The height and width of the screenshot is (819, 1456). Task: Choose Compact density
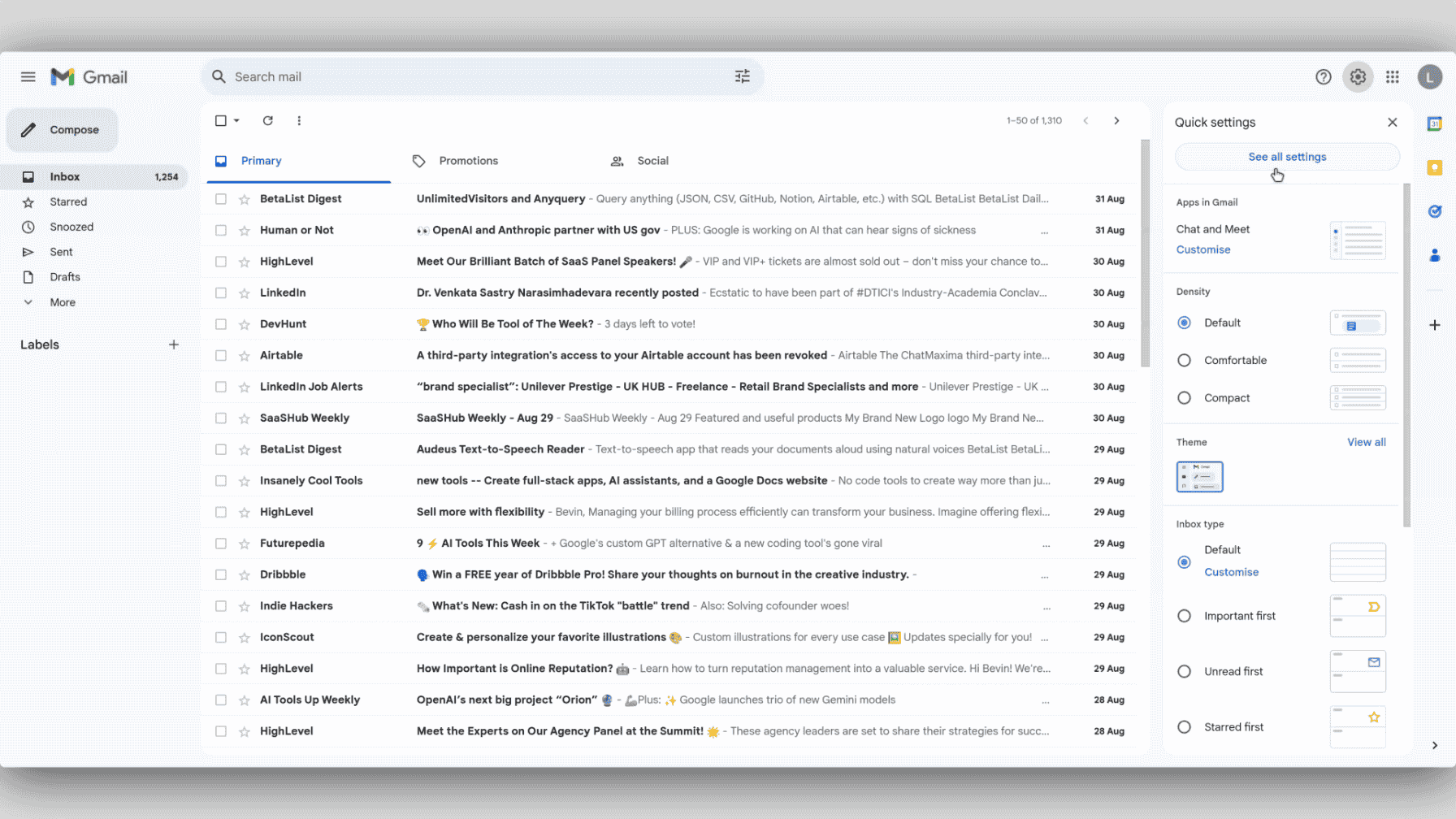(1185, 397)
